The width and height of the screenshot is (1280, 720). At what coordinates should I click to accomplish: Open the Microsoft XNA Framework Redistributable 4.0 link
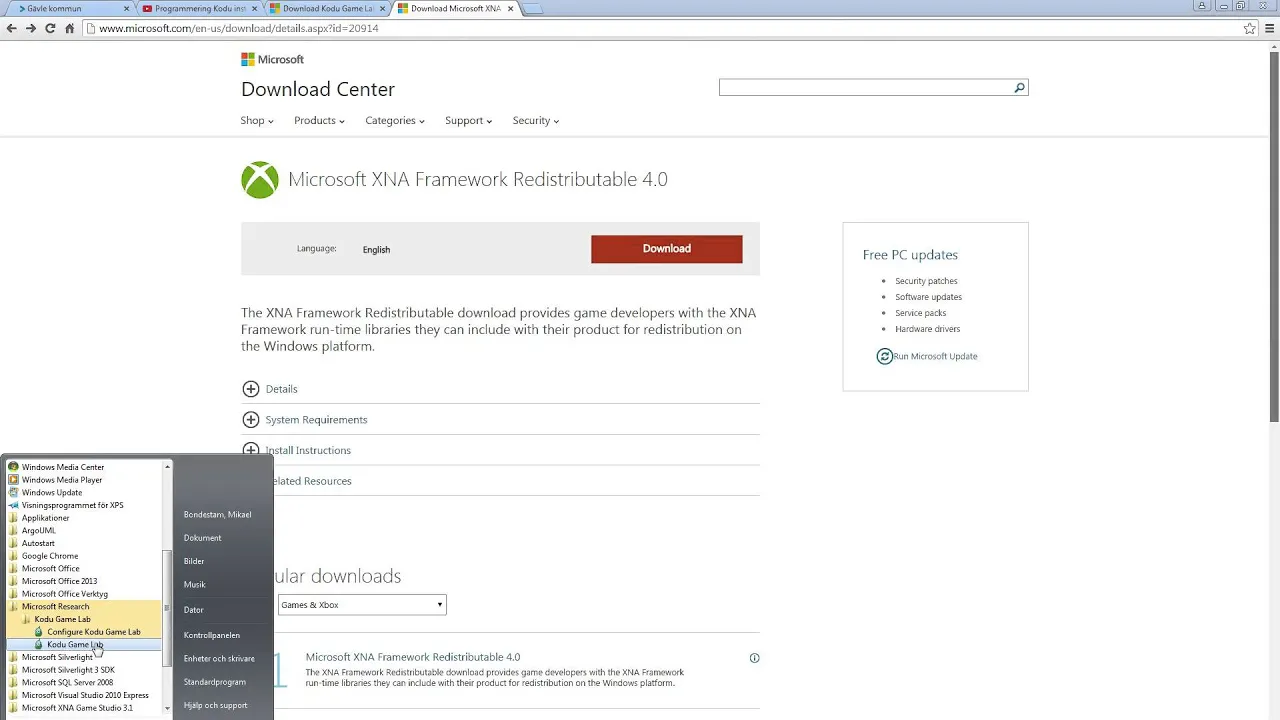click(x=413, y=657)
